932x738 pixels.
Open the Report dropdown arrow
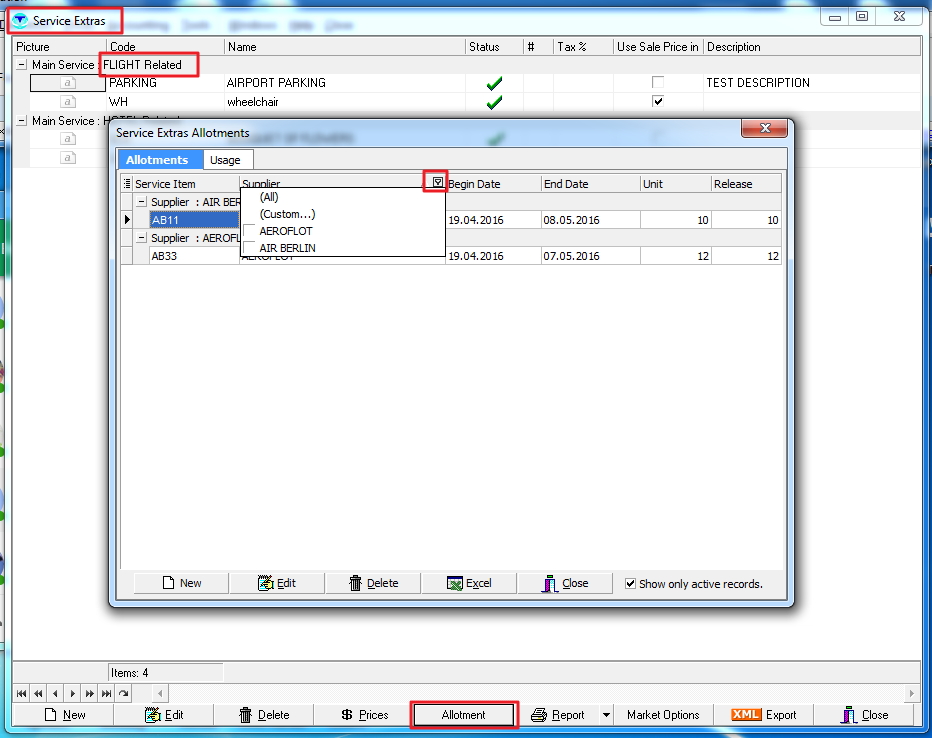(605, 715)
